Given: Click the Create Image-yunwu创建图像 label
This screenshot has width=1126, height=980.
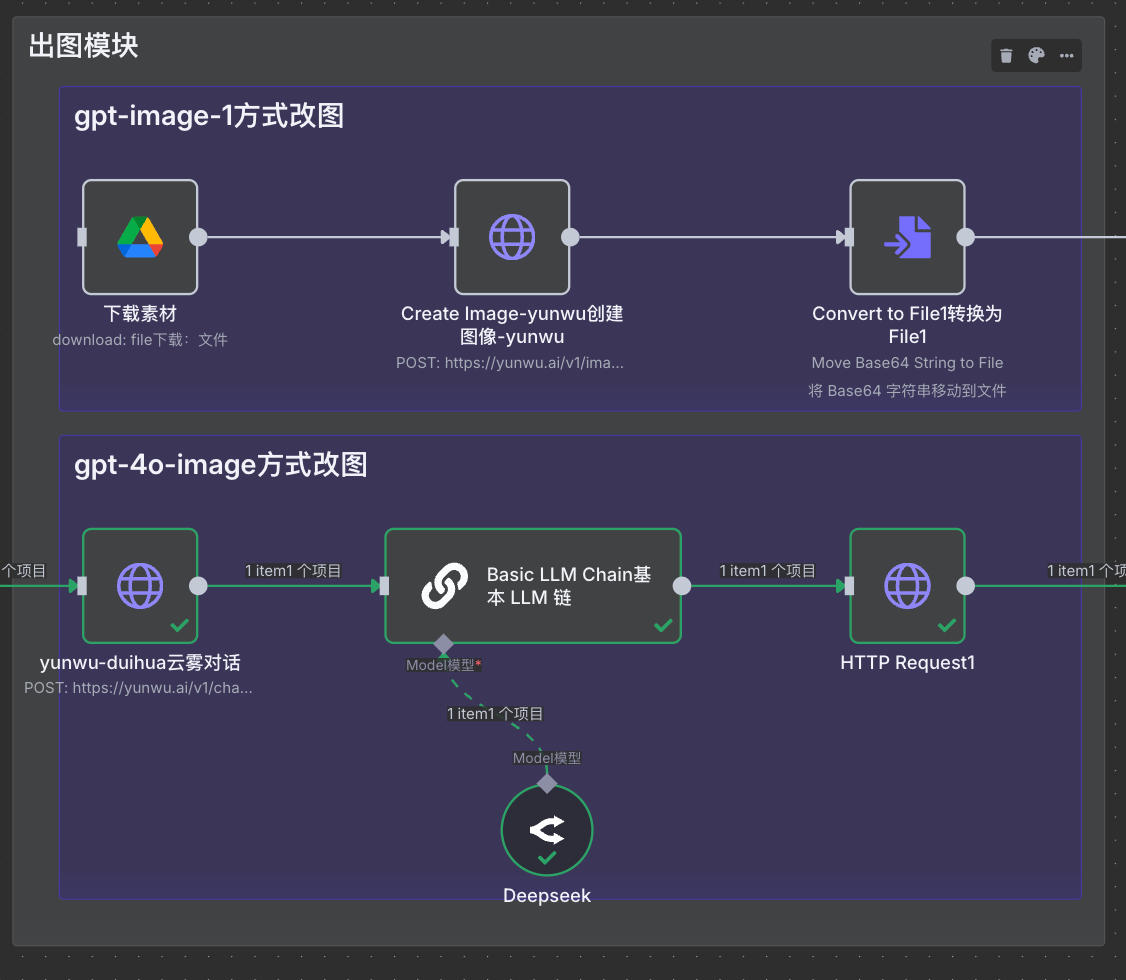Looking at the screenshot, I should pos(512,325).
